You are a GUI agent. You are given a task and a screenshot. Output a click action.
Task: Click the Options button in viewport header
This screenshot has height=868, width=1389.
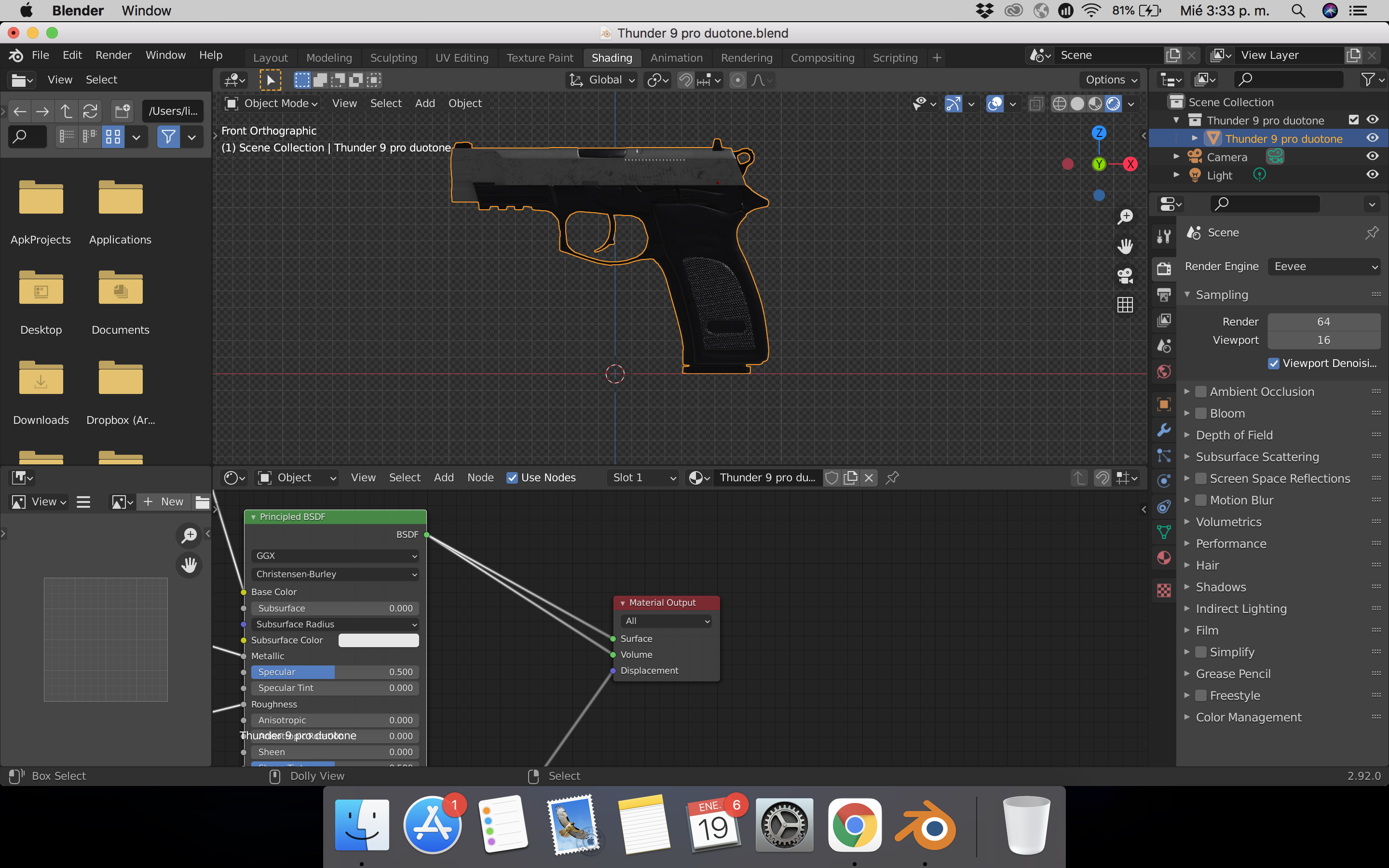pos(1111,80)
